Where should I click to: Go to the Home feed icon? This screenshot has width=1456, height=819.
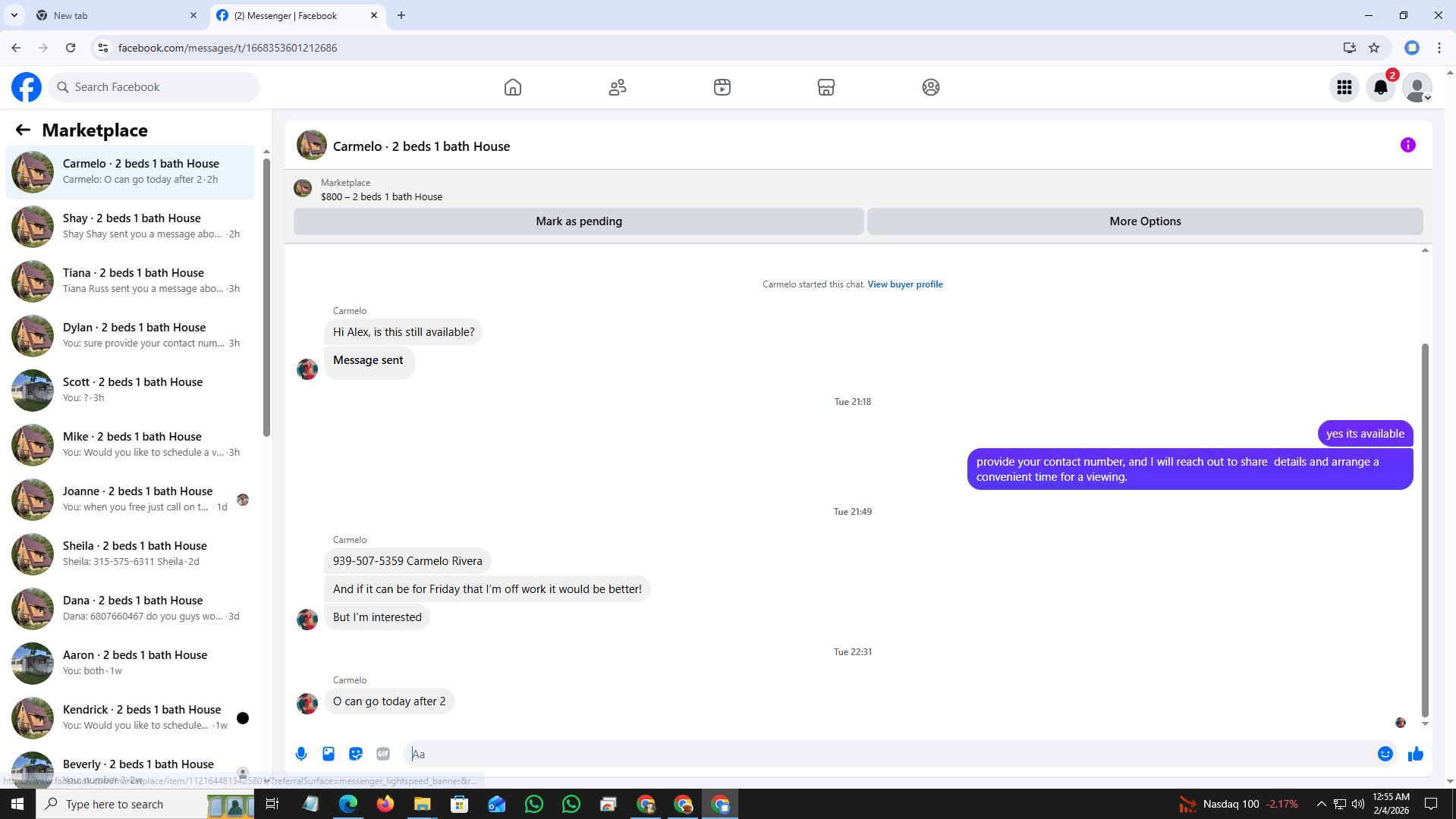pos(513,87)
